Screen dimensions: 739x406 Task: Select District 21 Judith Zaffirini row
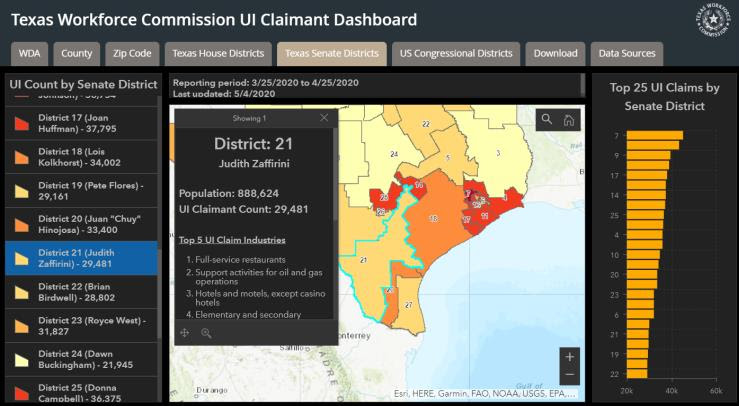click(81, 258)
